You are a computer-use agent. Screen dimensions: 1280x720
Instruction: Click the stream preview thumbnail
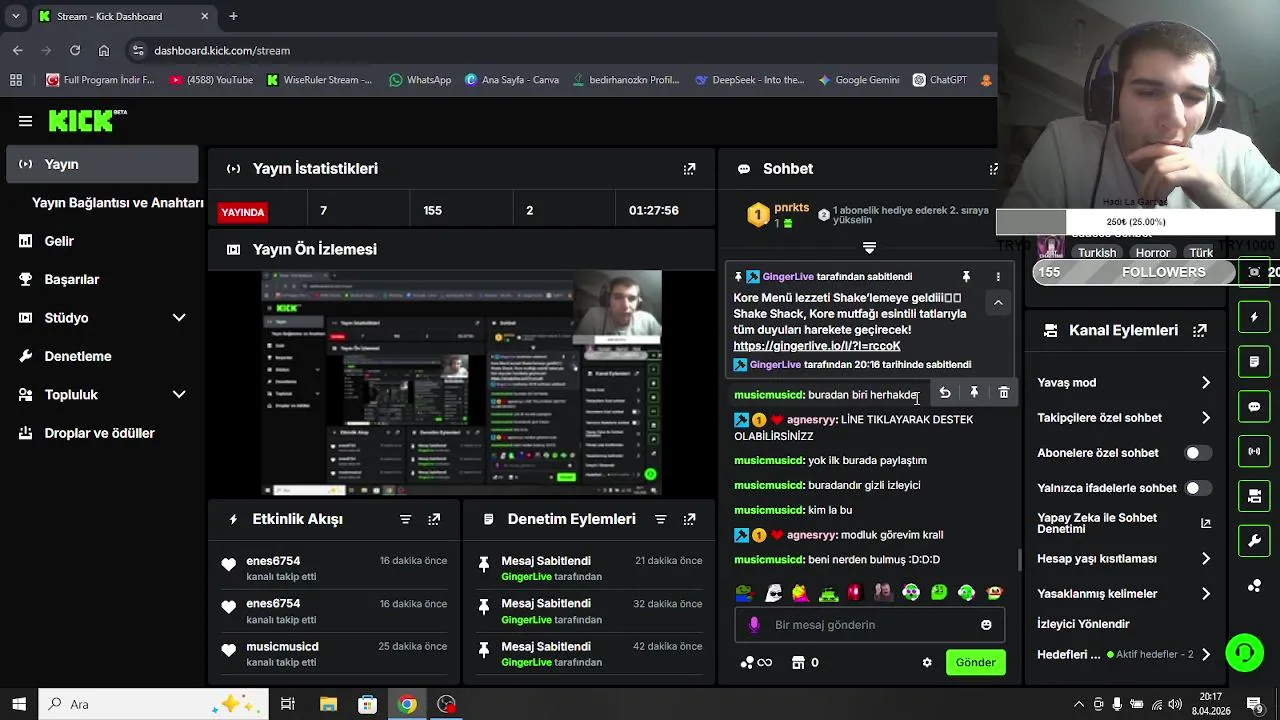tap(462, 383)
